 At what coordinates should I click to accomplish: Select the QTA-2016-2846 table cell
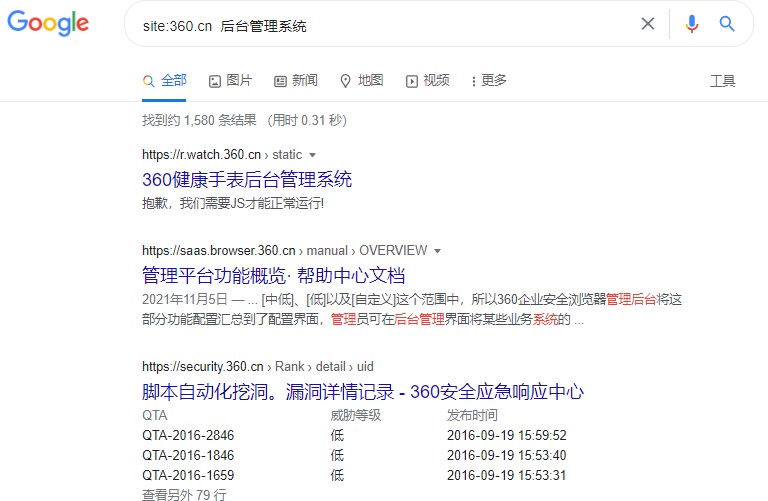point(188,435)
